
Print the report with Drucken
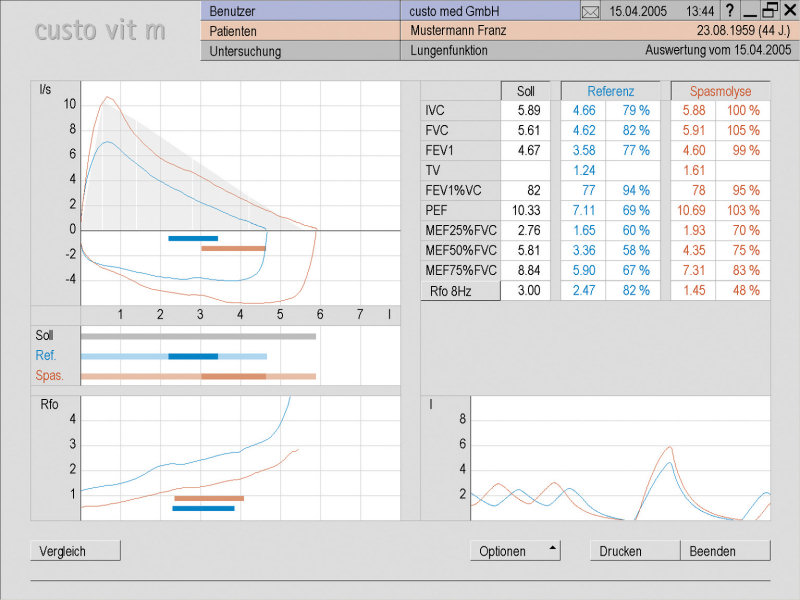tap(635, 551)
